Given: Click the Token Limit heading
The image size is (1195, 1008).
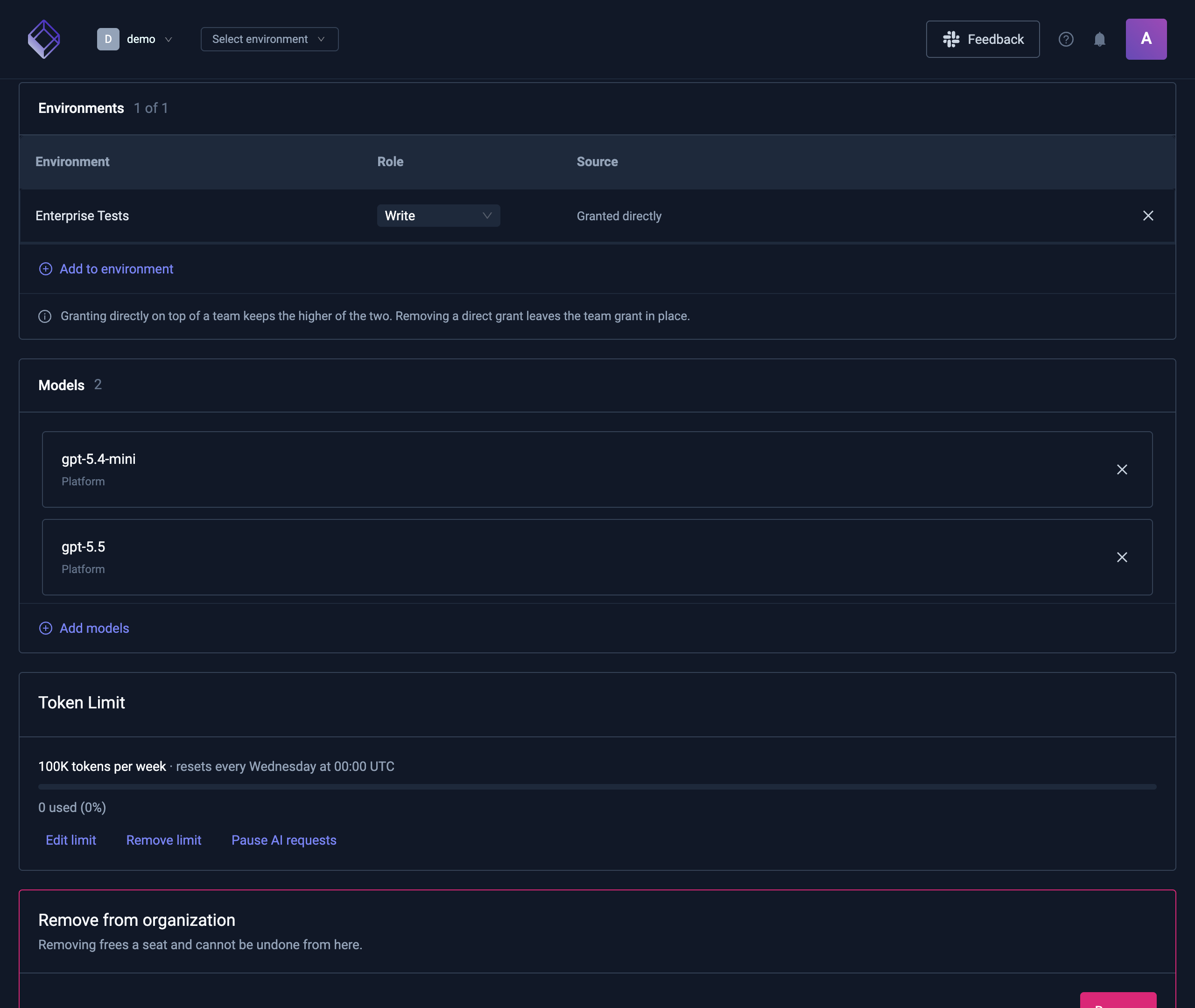Looking at the screenshot, I should pos(81,702).
